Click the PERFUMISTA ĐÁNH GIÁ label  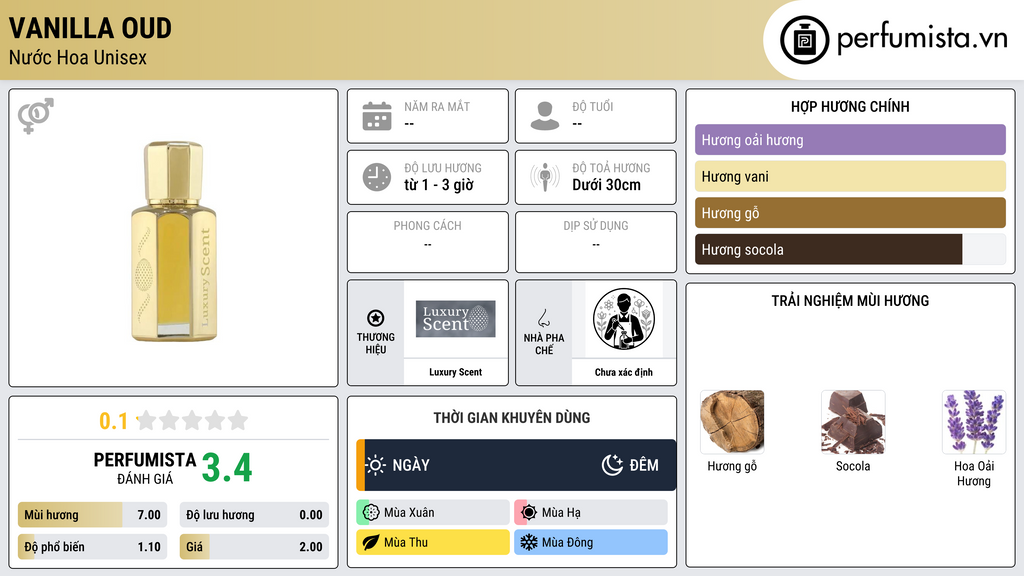point(145,468)
